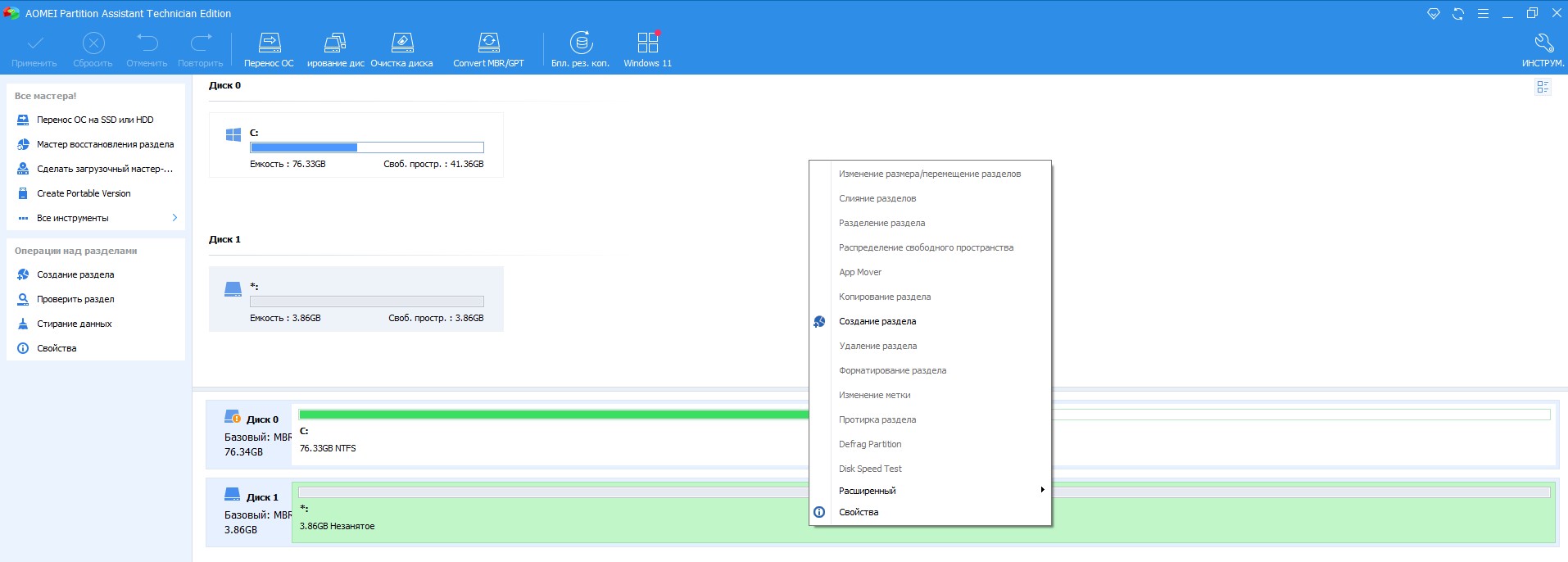
Task: Click the diamond upgrade icon in title bar
Action: [x=1434, y=14]
